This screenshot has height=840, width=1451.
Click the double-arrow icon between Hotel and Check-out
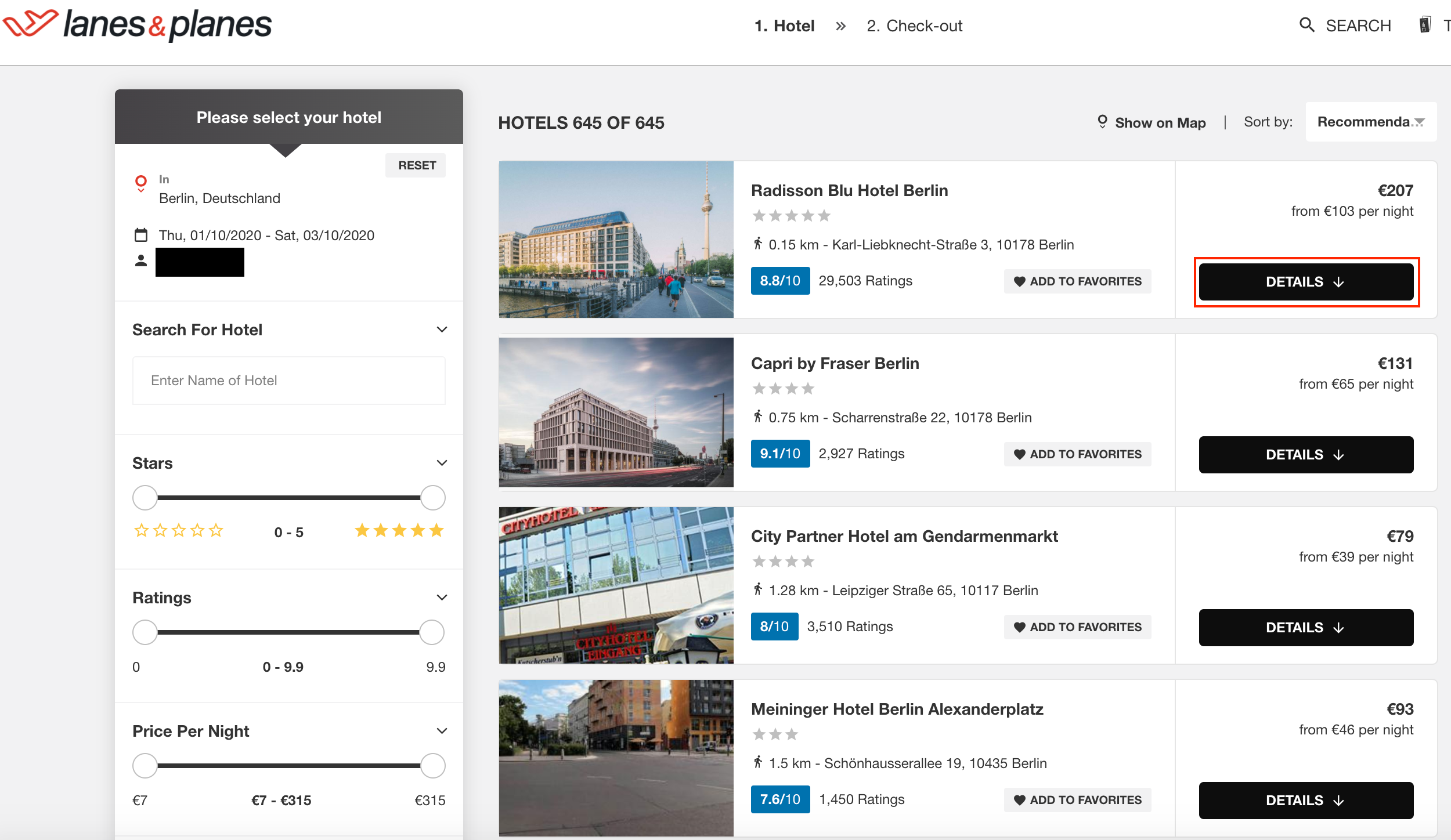pyautogui.click(x=840, y=26)
